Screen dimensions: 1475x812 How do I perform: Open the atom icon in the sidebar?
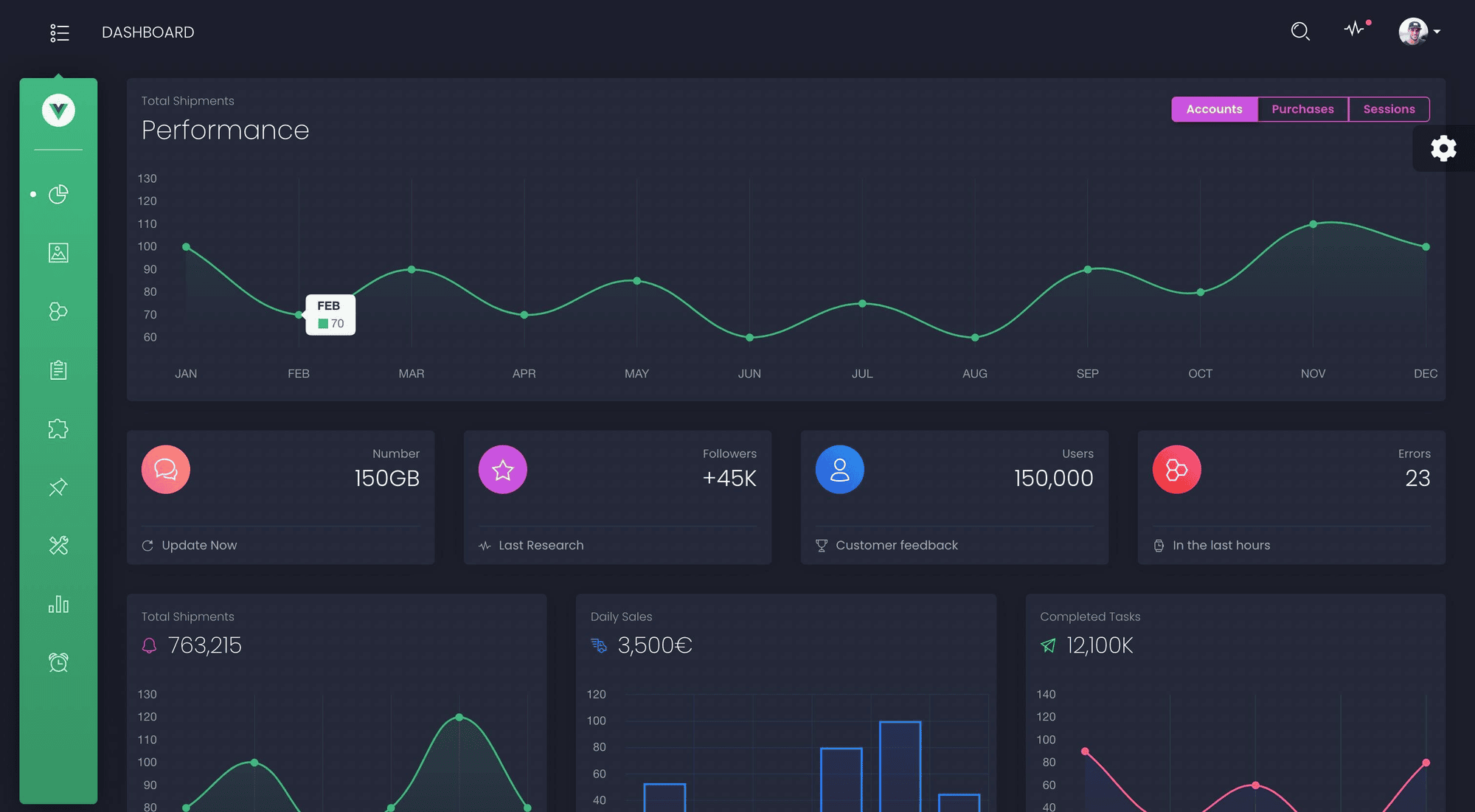coord(58,311)
